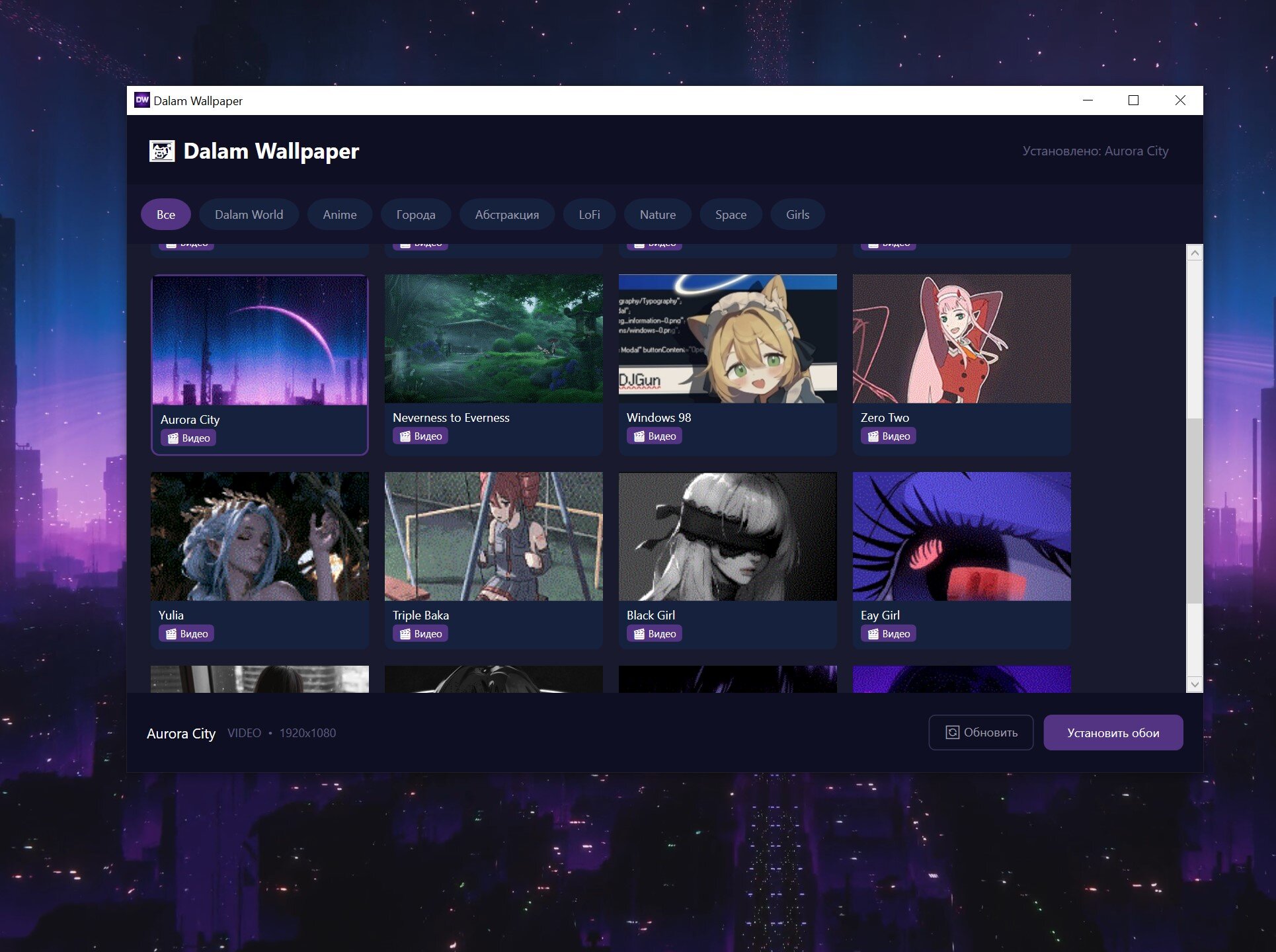Select the Neverness to Everness thumbnail
The image size is (1276, 952).
pos(494,338)
